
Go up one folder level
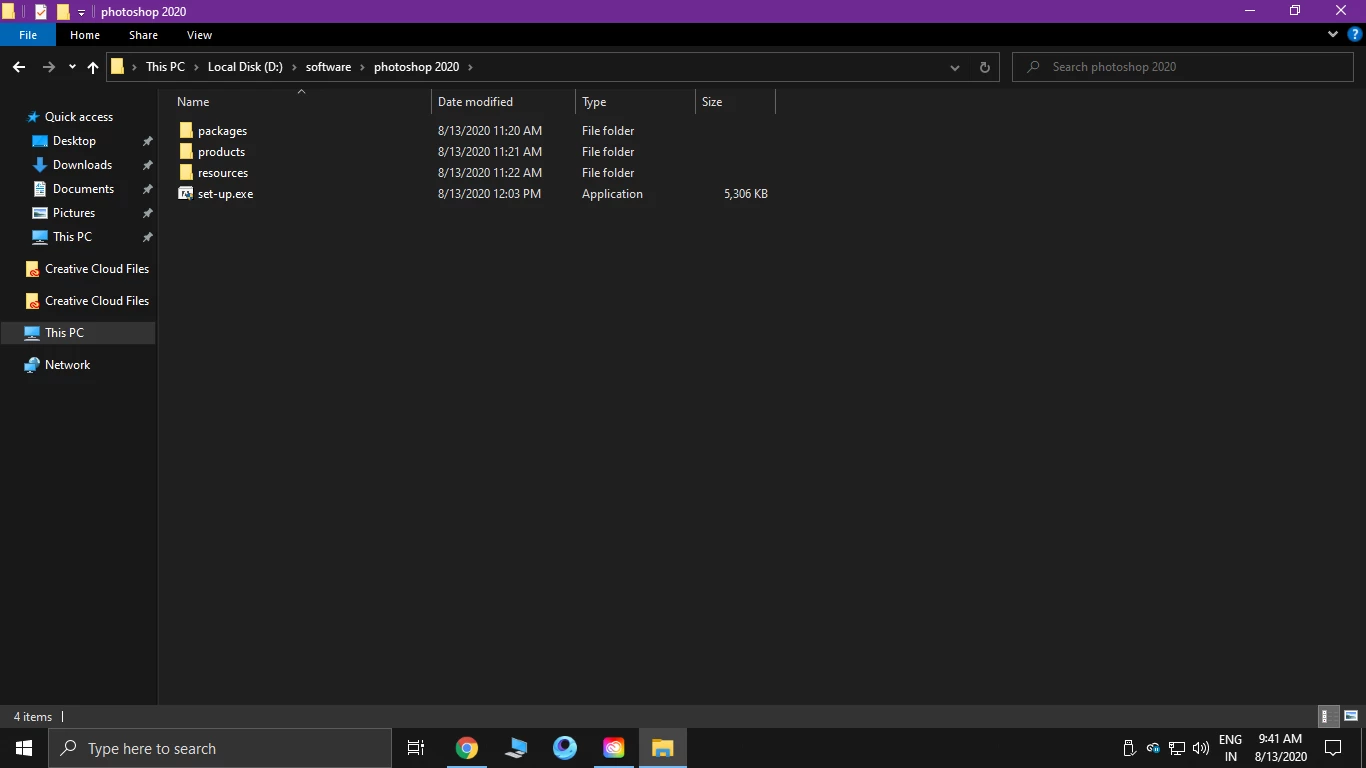coord(93,67)
